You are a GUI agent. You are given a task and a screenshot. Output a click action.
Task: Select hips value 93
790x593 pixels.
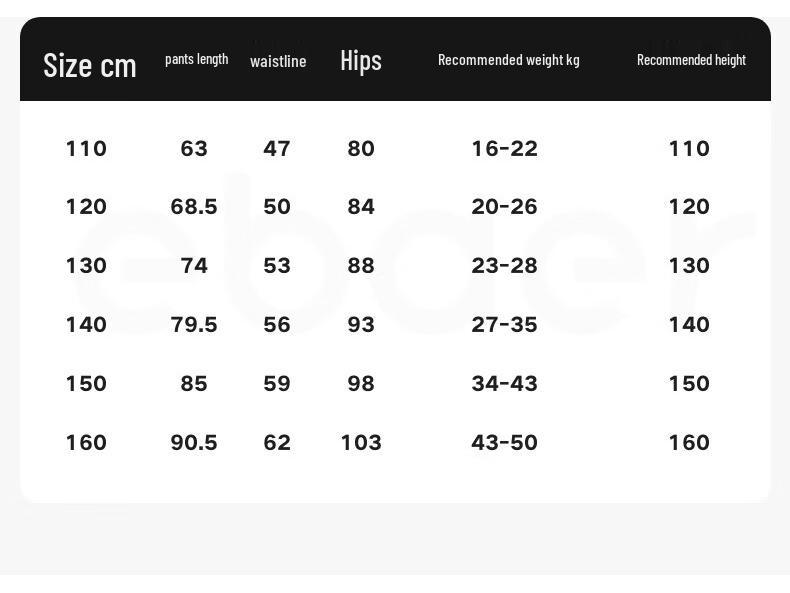[361, 324]
